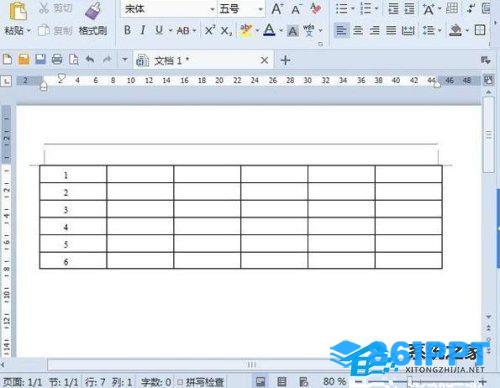Increase font size with larger A
The image size is (500, 388).
point(277,9)
